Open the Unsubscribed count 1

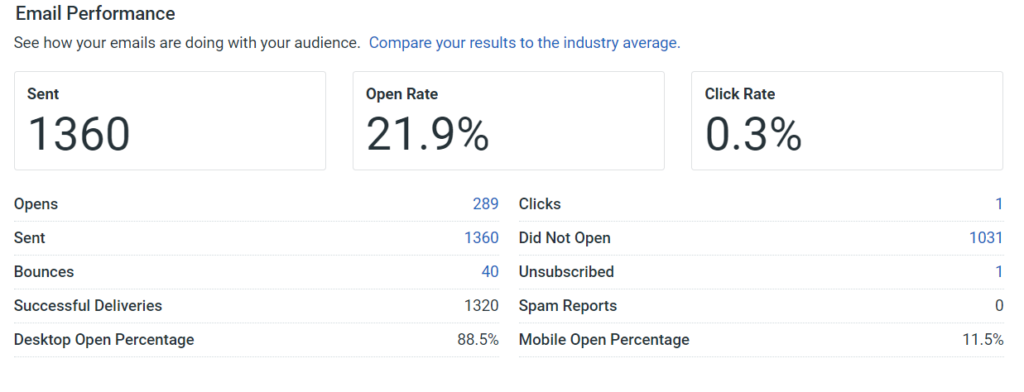[999, 272]
